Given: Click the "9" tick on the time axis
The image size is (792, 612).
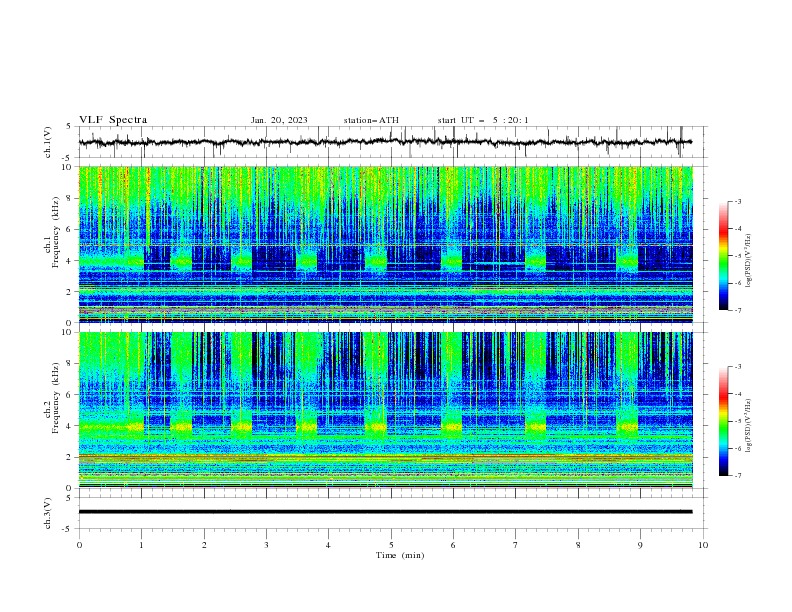Looking at the screenshot, I should point(640,545).
